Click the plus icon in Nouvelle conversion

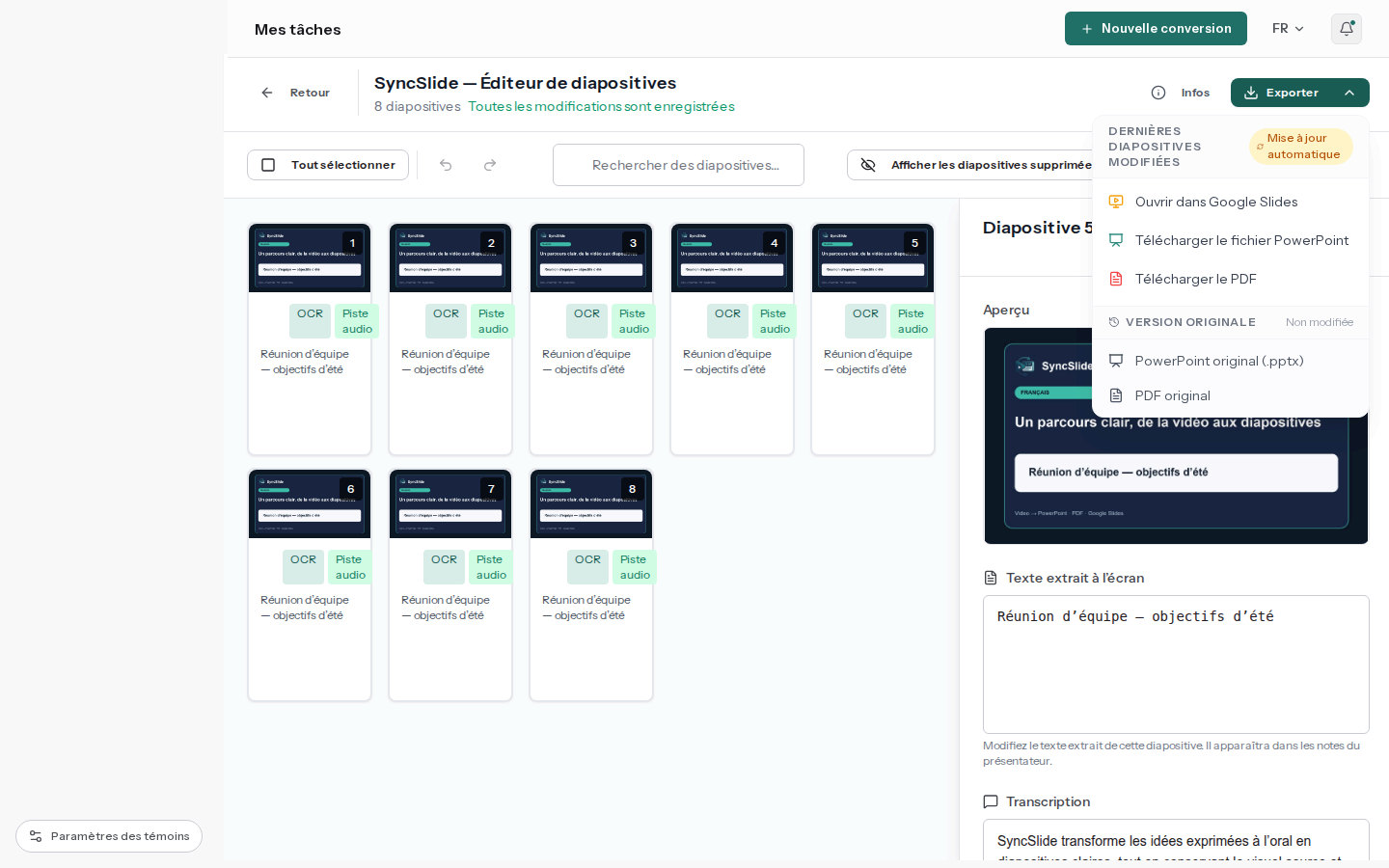click(x=1087, y=29)
